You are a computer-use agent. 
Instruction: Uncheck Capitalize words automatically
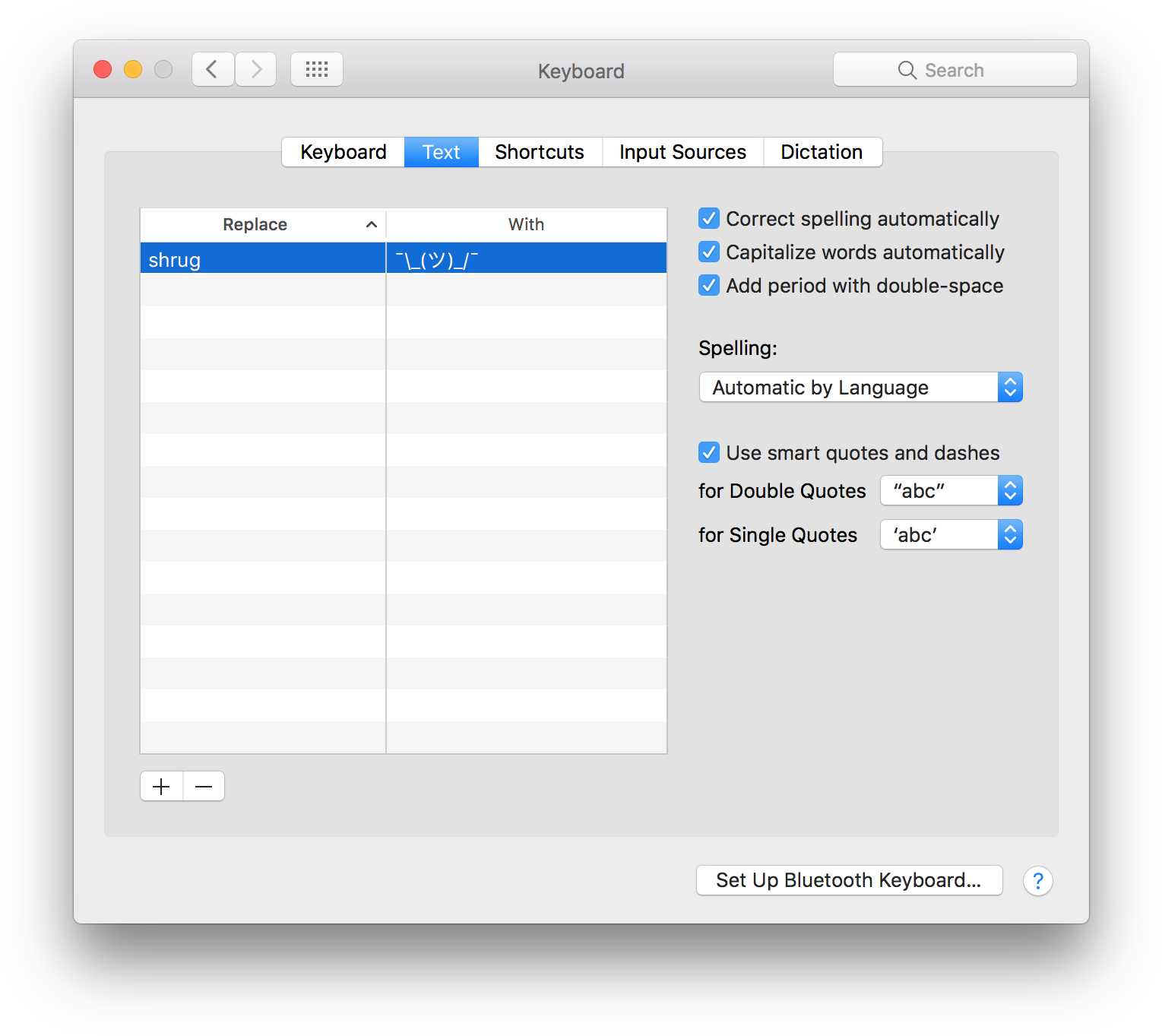[709, 252]
